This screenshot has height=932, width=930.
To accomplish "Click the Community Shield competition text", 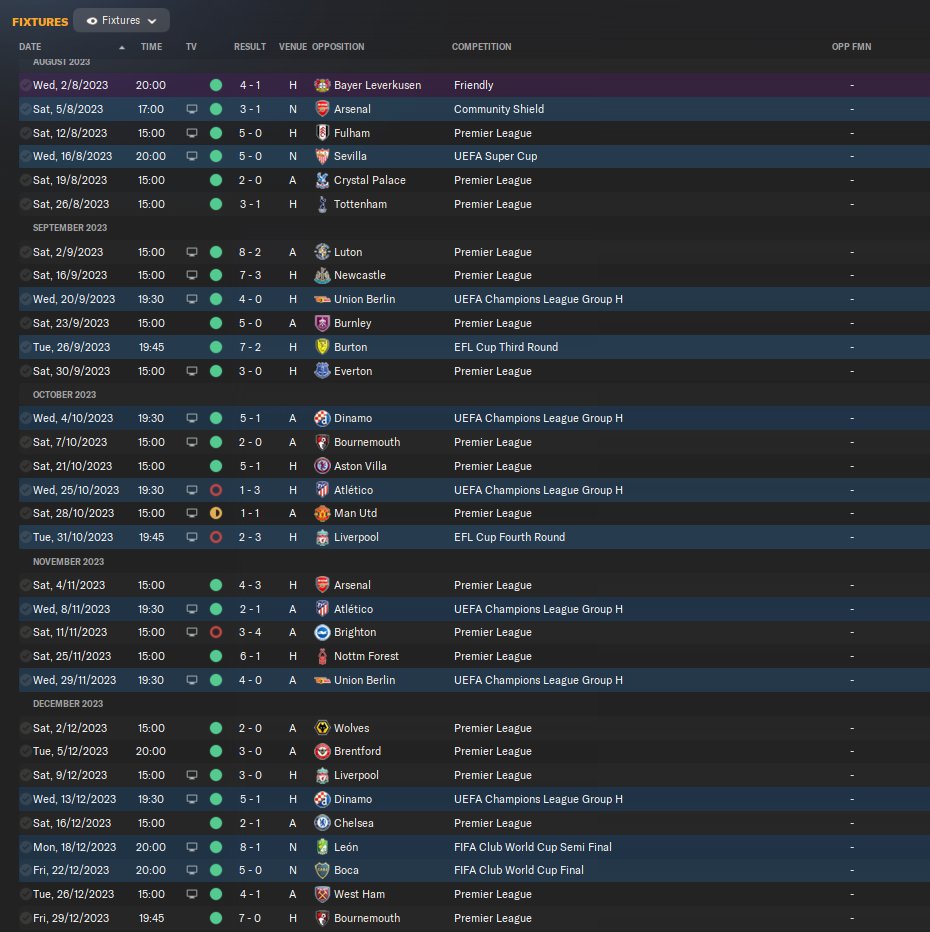I will (499, 109).
